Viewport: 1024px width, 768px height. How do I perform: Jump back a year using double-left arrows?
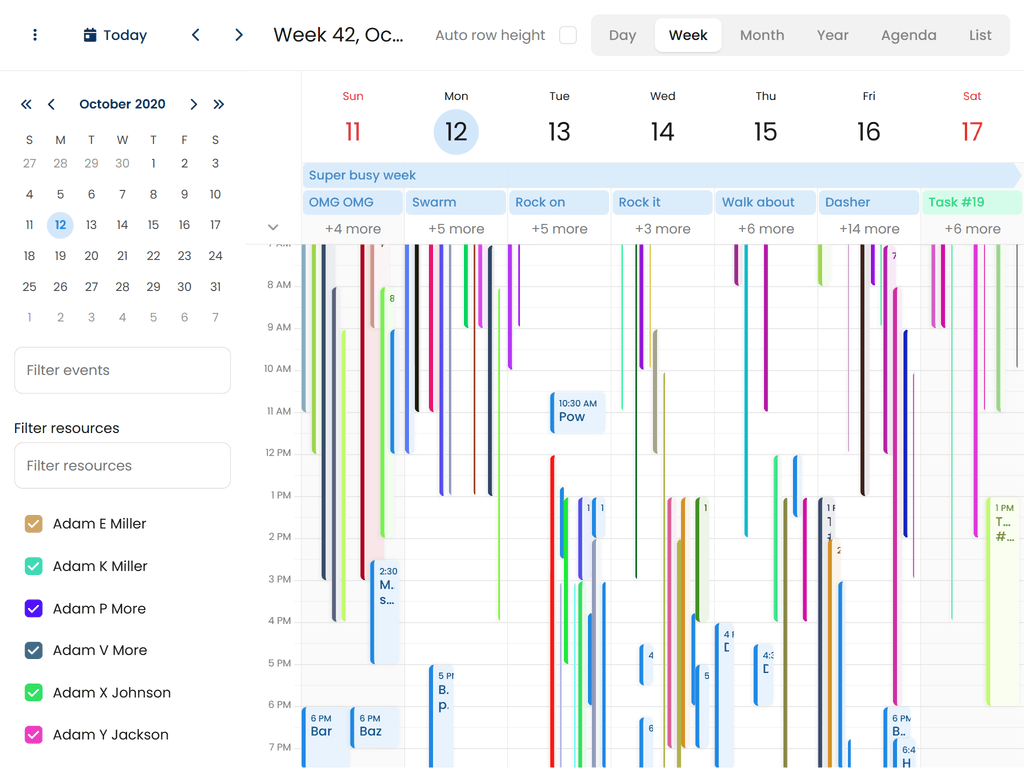tap(26, 104)
